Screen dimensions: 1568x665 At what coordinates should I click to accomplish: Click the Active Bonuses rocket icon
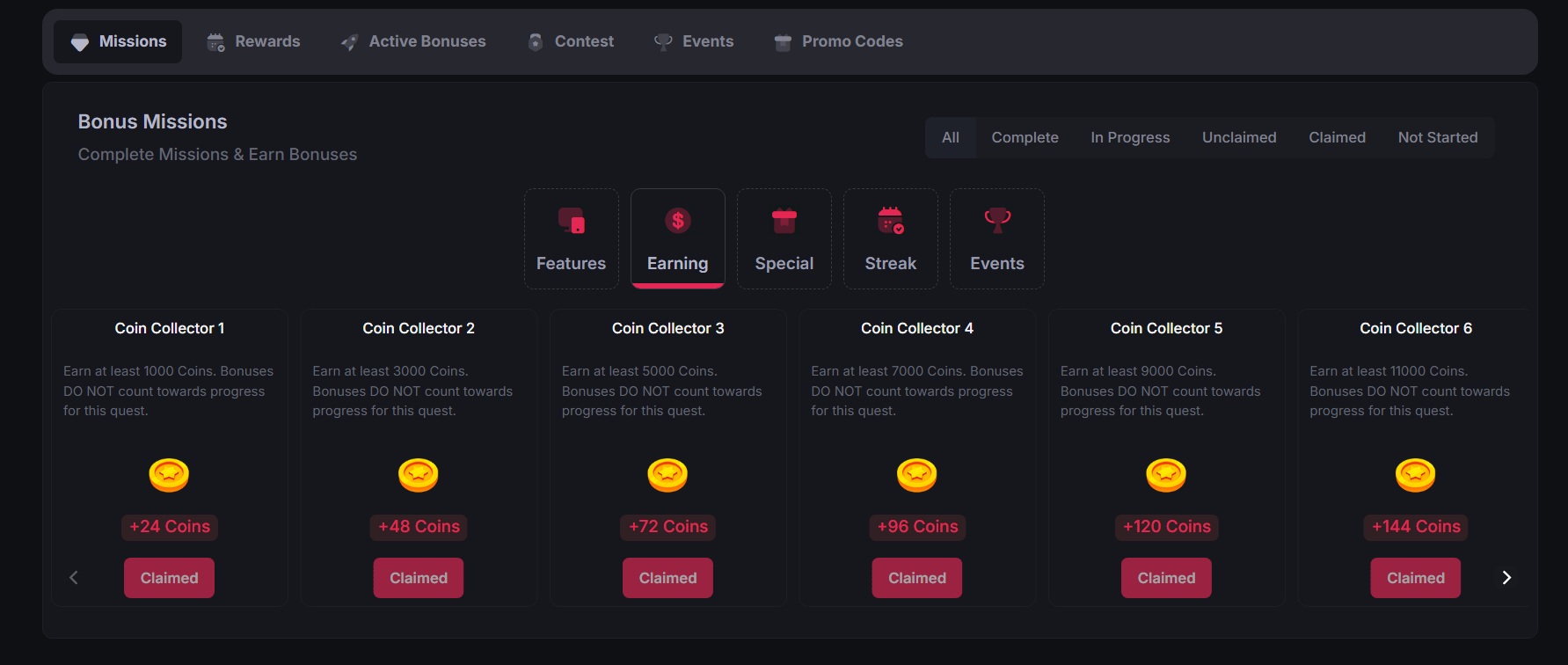pos(349,42)
